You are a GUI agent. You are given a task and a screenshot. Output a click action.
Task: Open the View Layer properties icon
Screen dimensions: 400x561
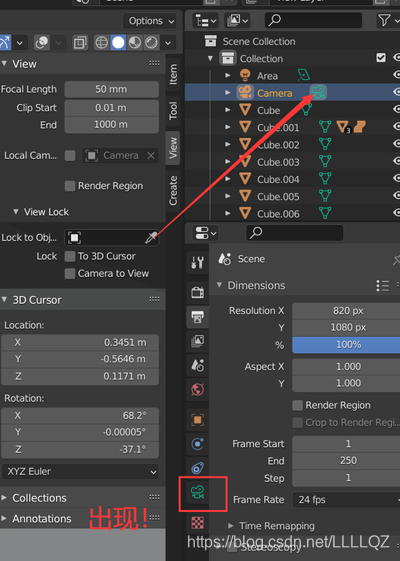(197, 341)
